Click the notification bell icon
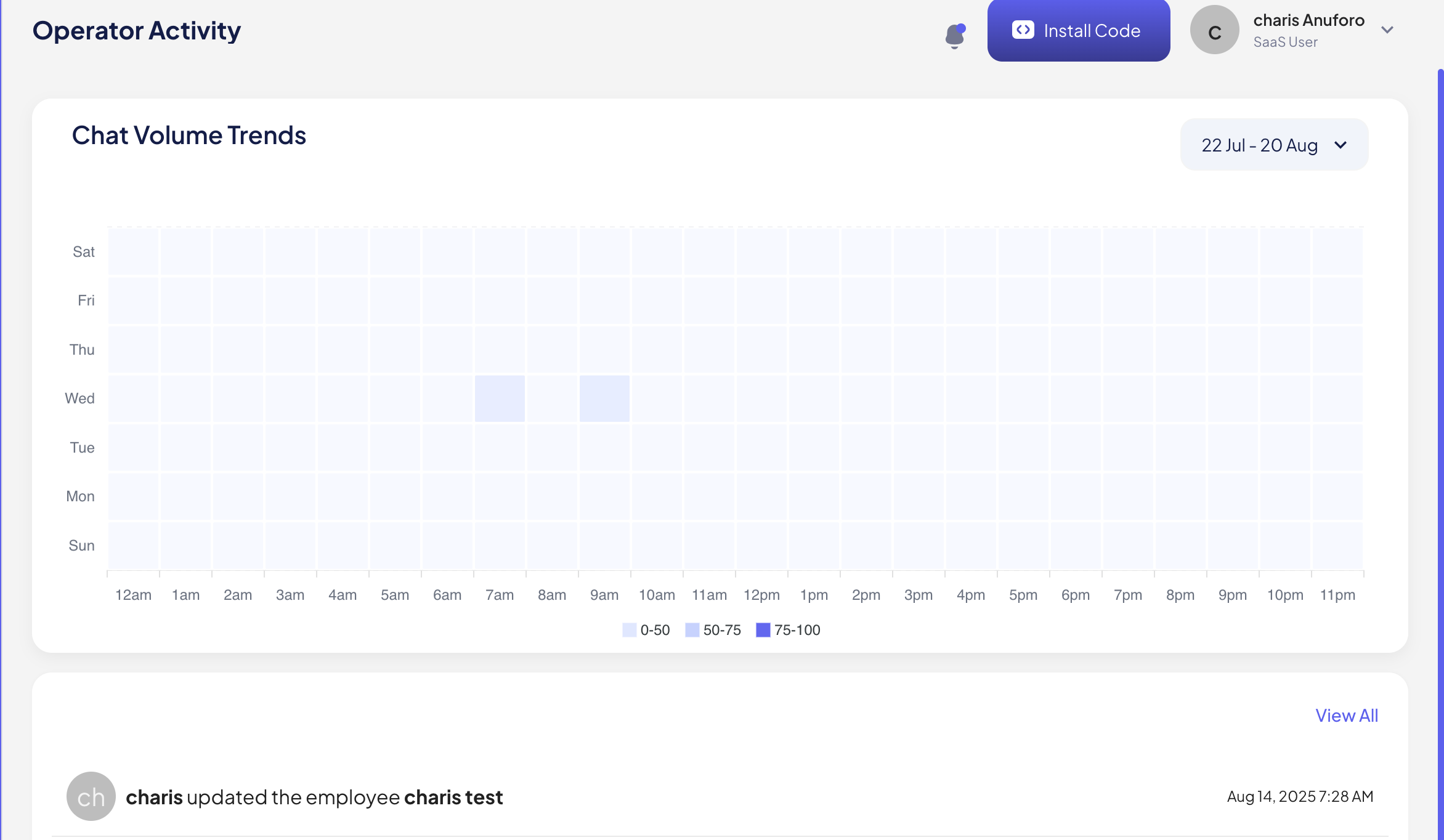 pyautogui.click(x=954, y=36)
